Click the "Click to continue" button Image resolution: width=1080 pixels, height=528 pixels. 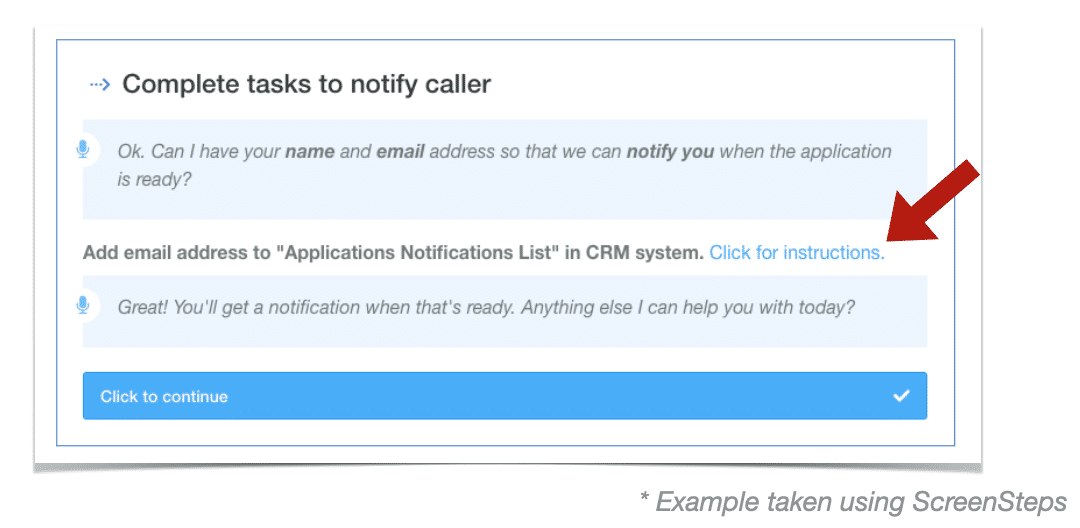(505, 396)
